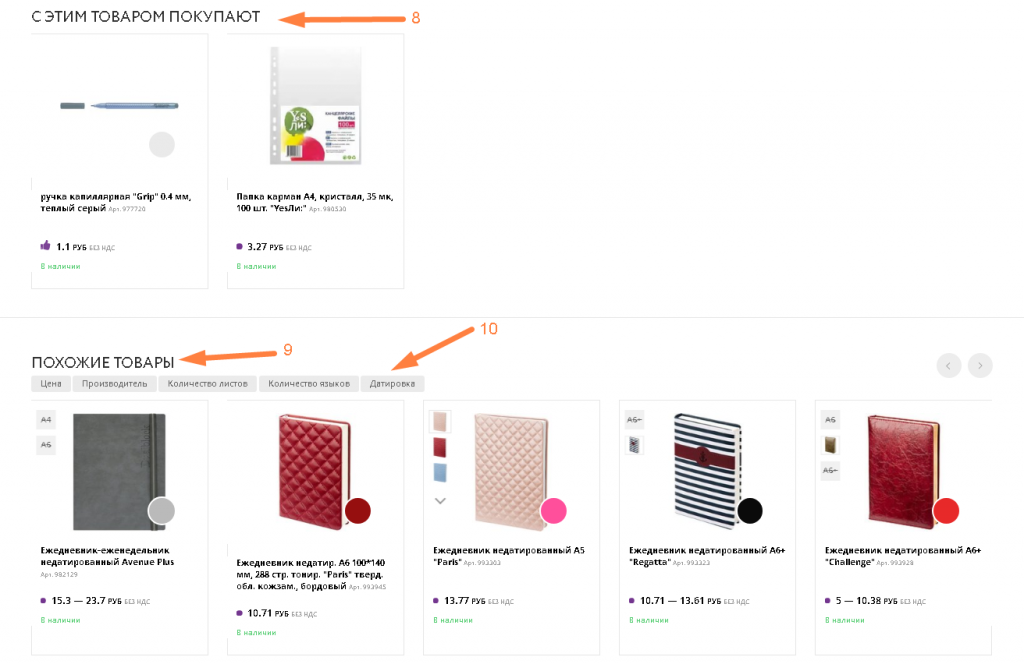The width and height of the screenshot is (1024, 664).
Task: Switch to the 'Датировка' filter
Action: click(x=392, y=384)
